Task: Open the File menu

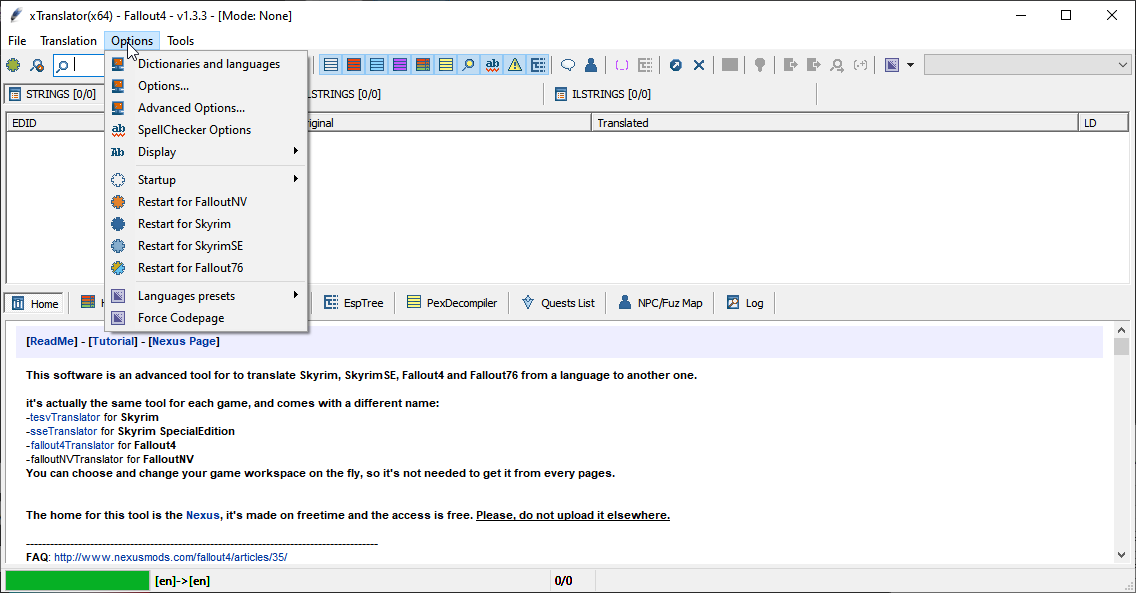Action: (x=17, y=41)
